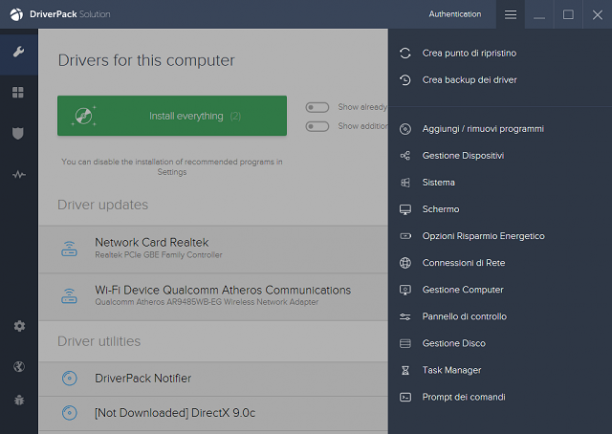Screen dimensions: 612x434
Task: Toggle the 'Show additional' switch
Action: 317,126
